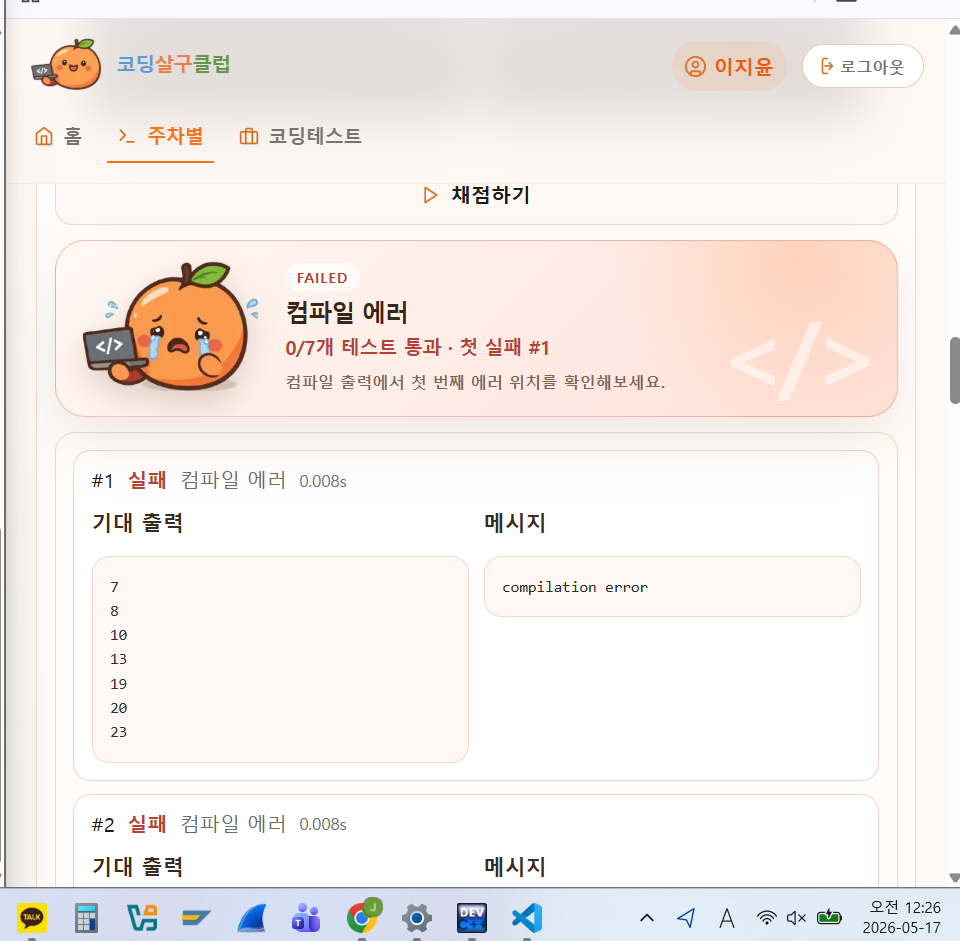Switch to the 코딩테스트 tab
The image size is (960, 941).
pyautogui.click(x=300, y=136)
